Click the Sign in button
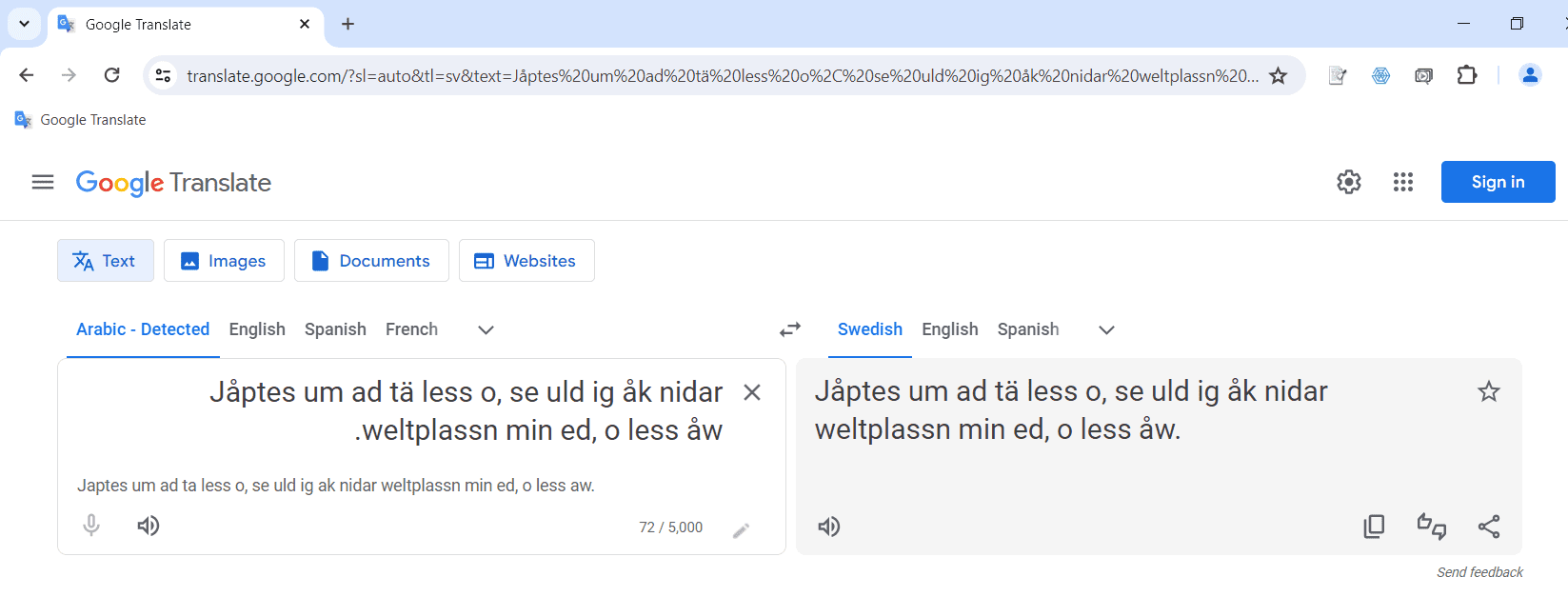Image resolution: width=1568 pixels, height=597 pixels. pyautogui.click(x=1499, y=182)
